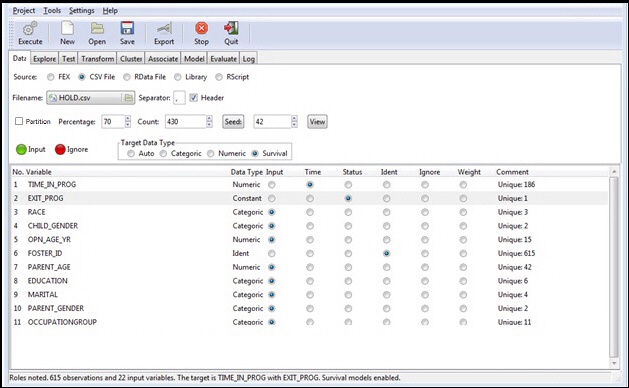
Task: Set PARENT_GENDER role to Ignore
Action: (424, 309)
